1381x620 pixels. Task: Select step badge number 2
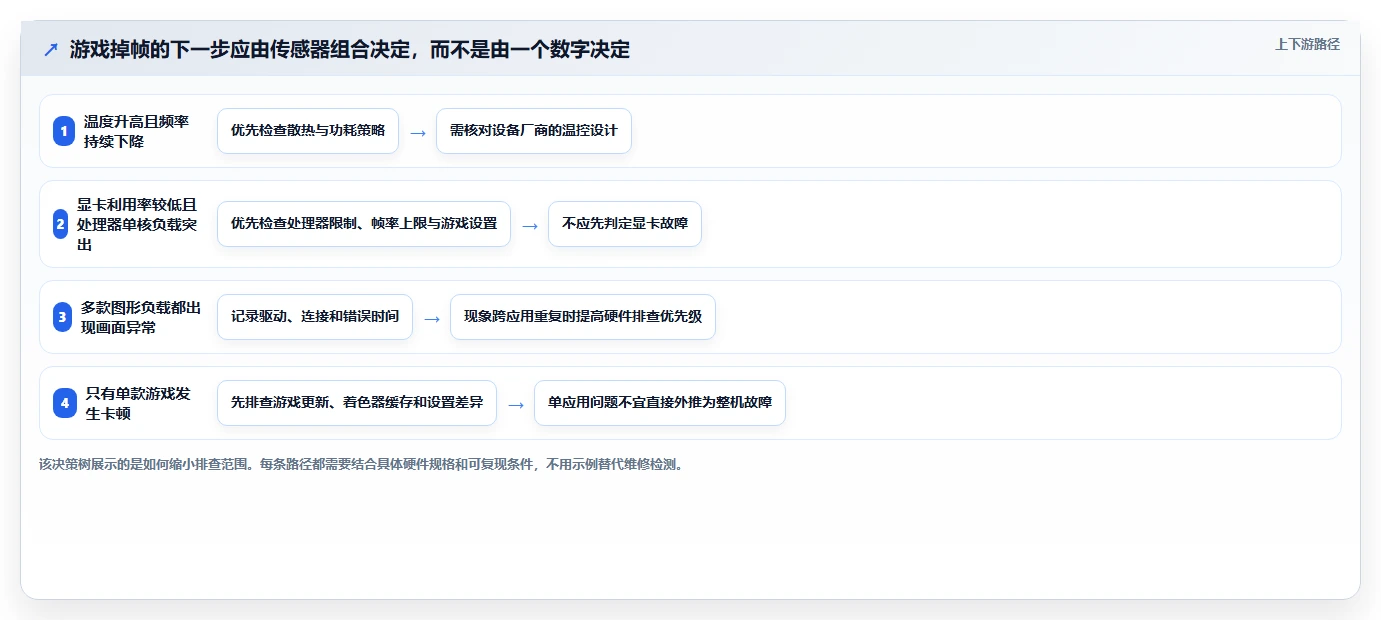pyautogui.click(x=60, y=224)
